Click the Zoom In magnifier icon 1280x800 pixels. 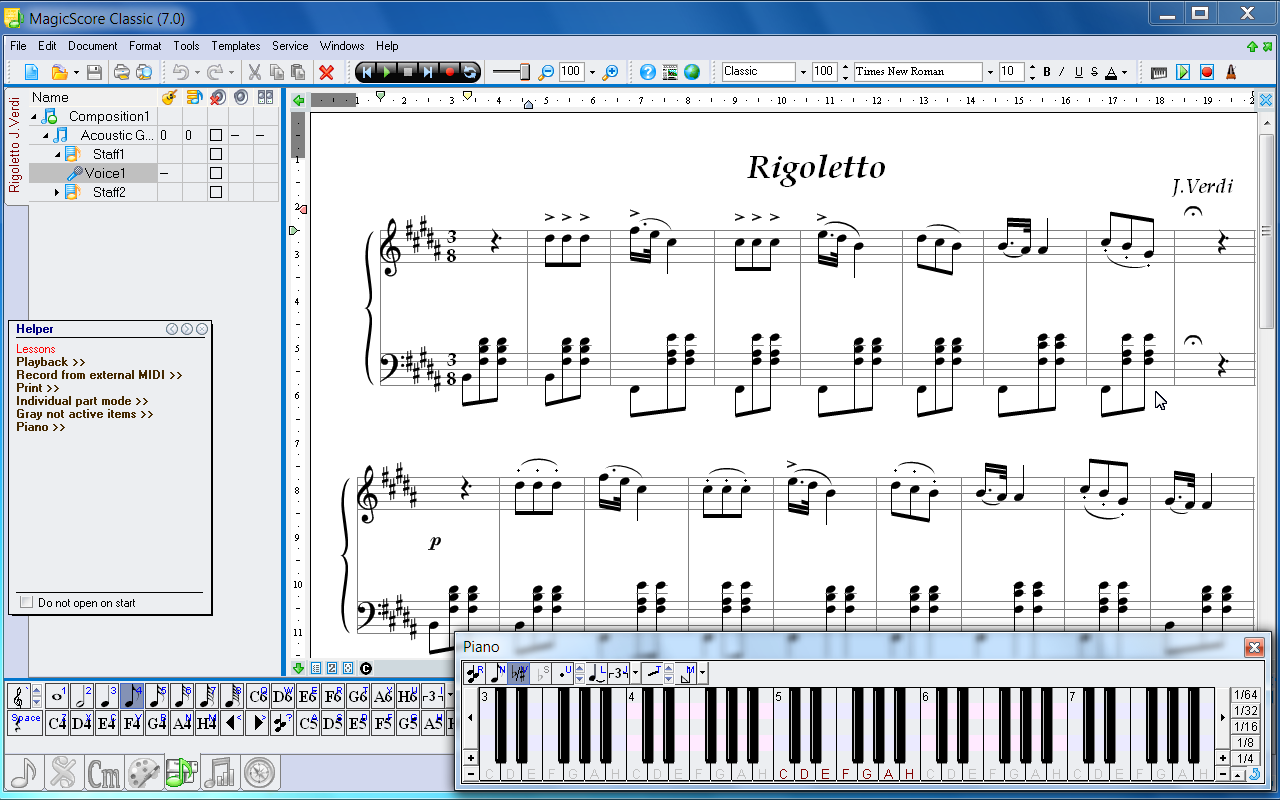click(610, 72)
